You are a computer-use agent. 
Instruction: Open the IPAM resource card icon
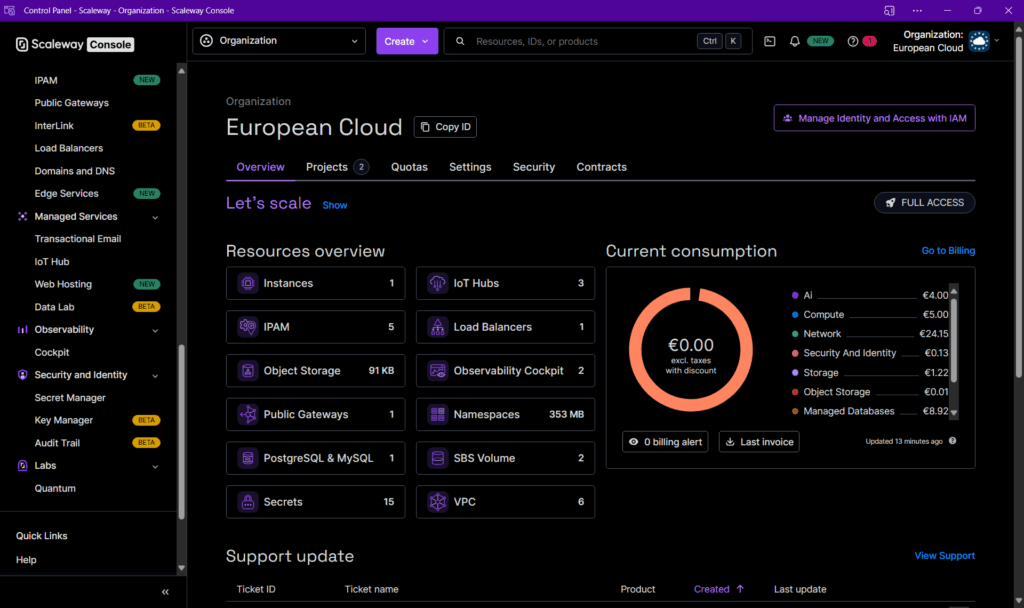[x=248, y=327]
